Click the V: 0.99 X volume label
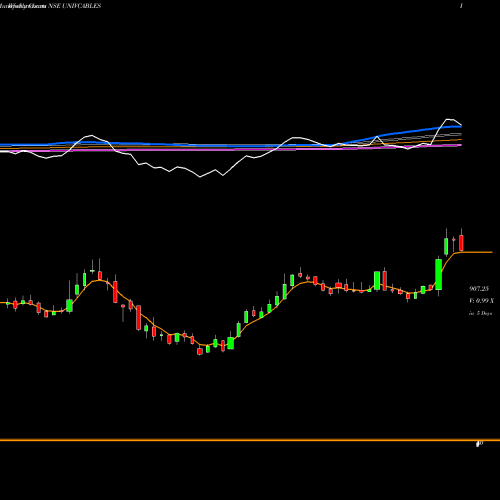This screenshot has height=500, width=500. click(x=481, y=301)
